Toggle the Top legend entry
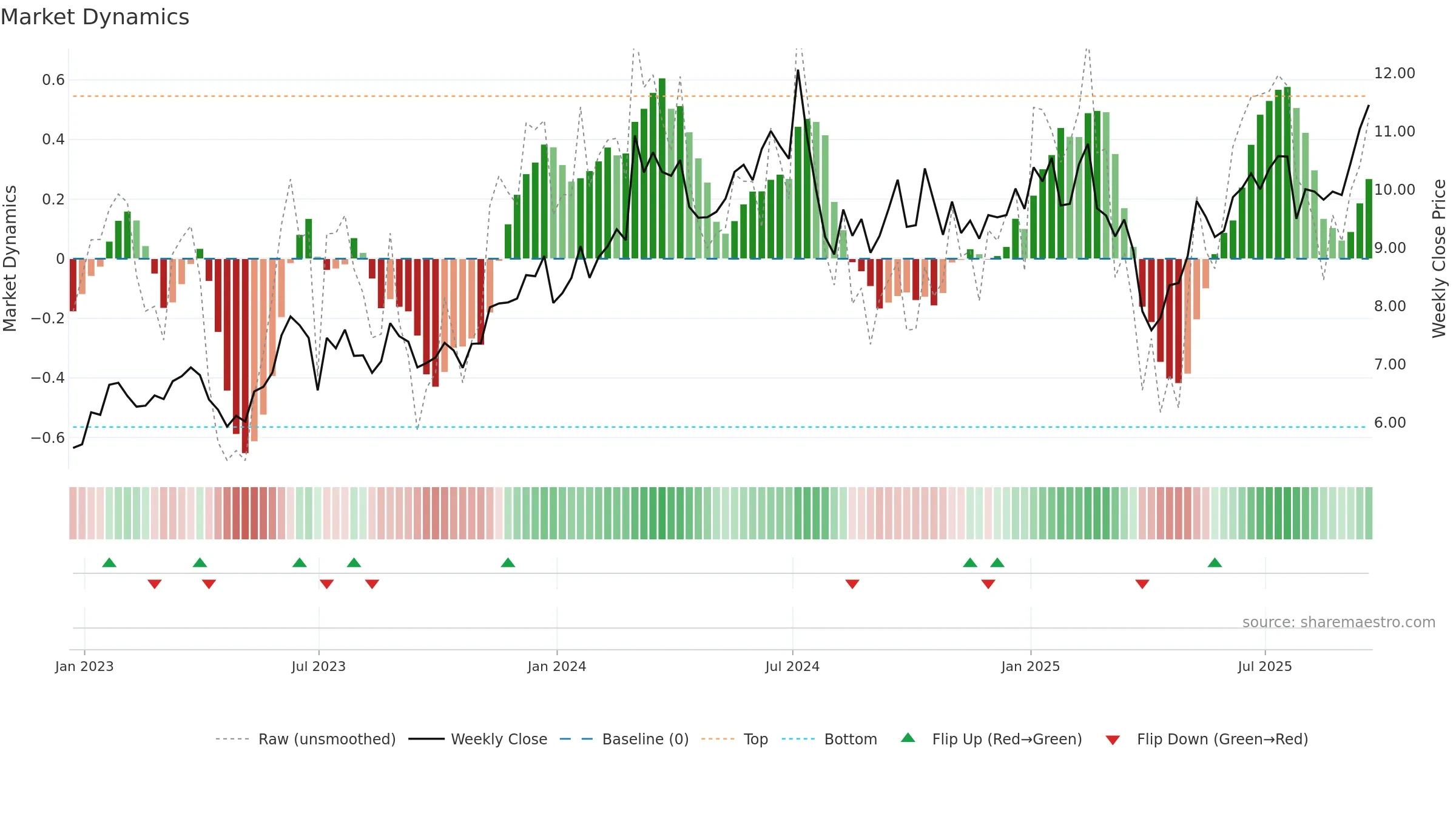 click(735, 739)
